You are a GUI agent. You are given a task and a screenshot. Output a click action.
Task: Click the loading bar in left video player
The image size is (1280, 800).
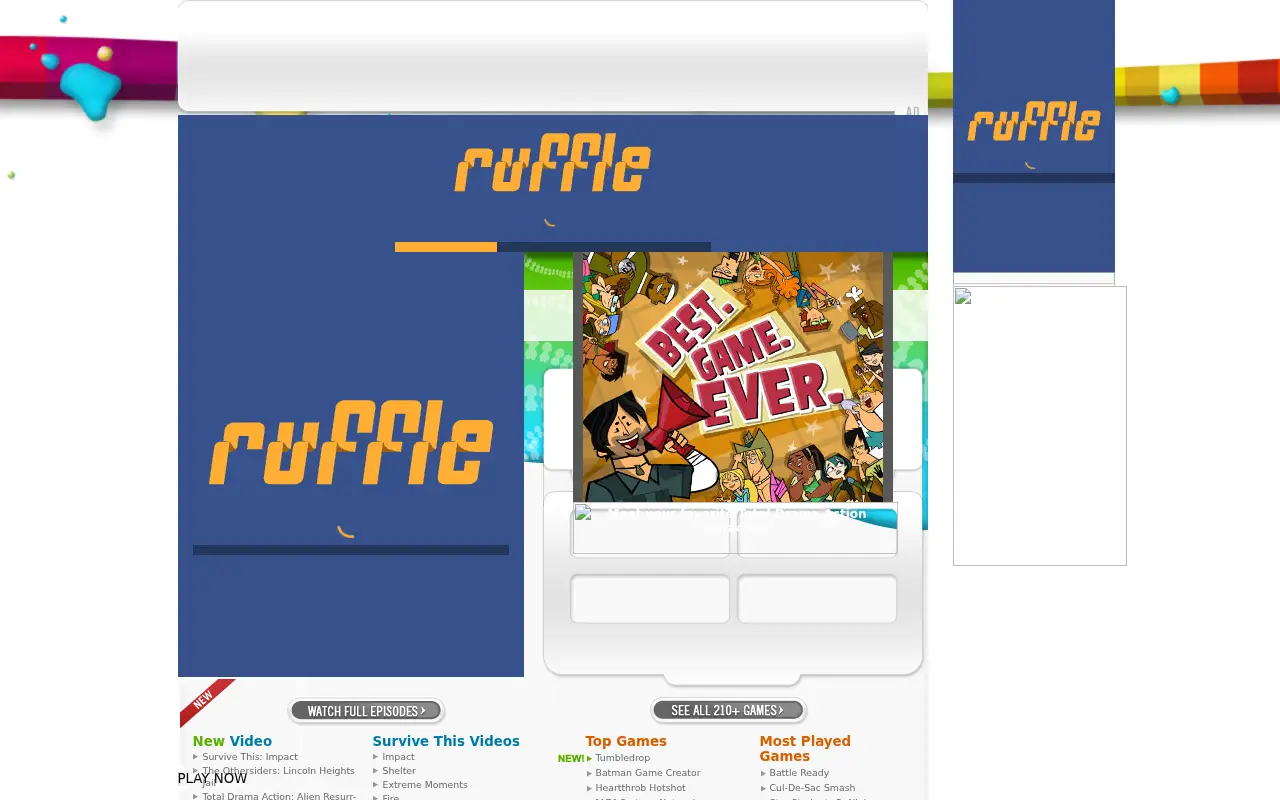pos(351,550)
